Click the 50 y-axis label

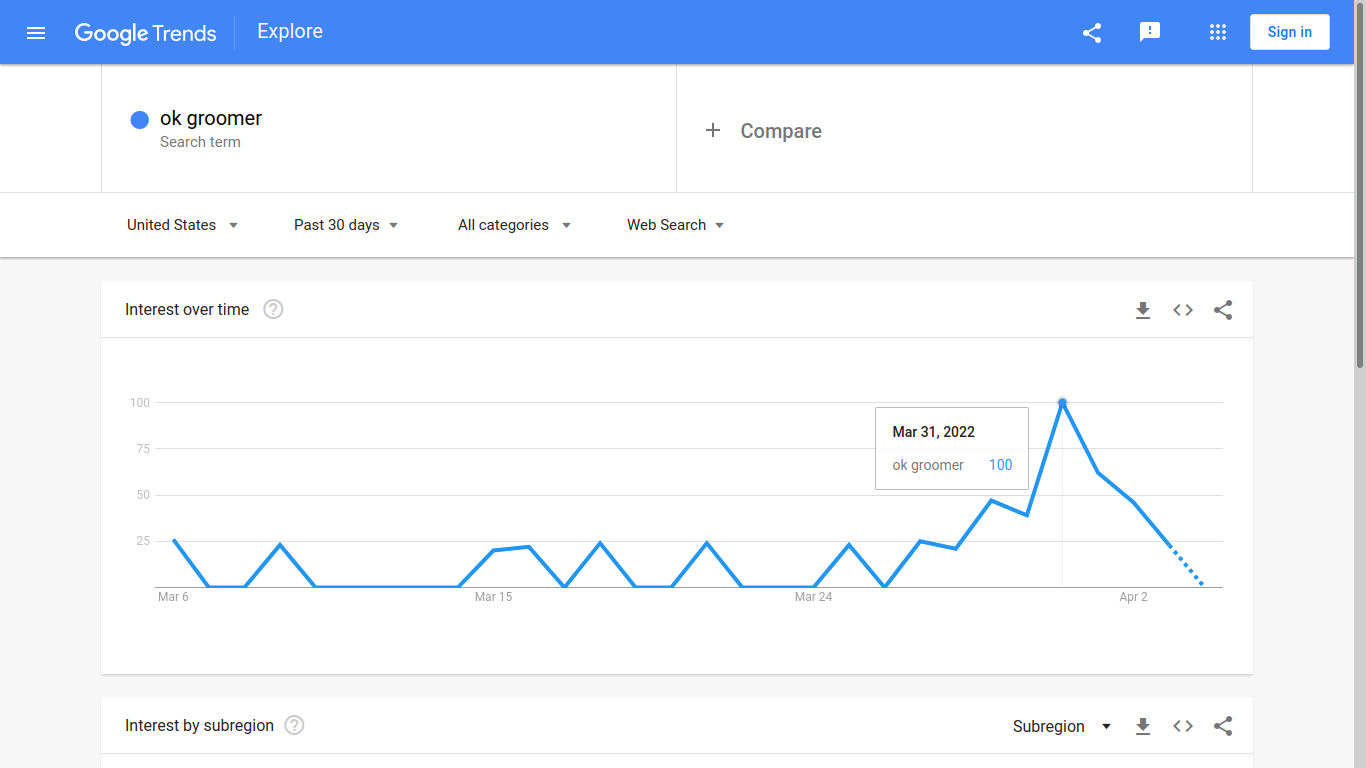point(143,495)
